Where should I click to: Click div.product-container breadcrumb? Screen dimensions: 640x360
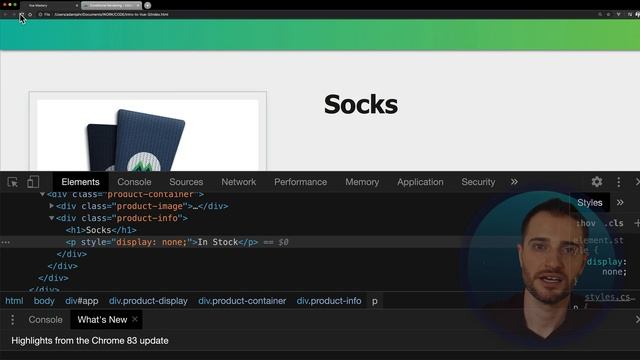tap(242, 301)
